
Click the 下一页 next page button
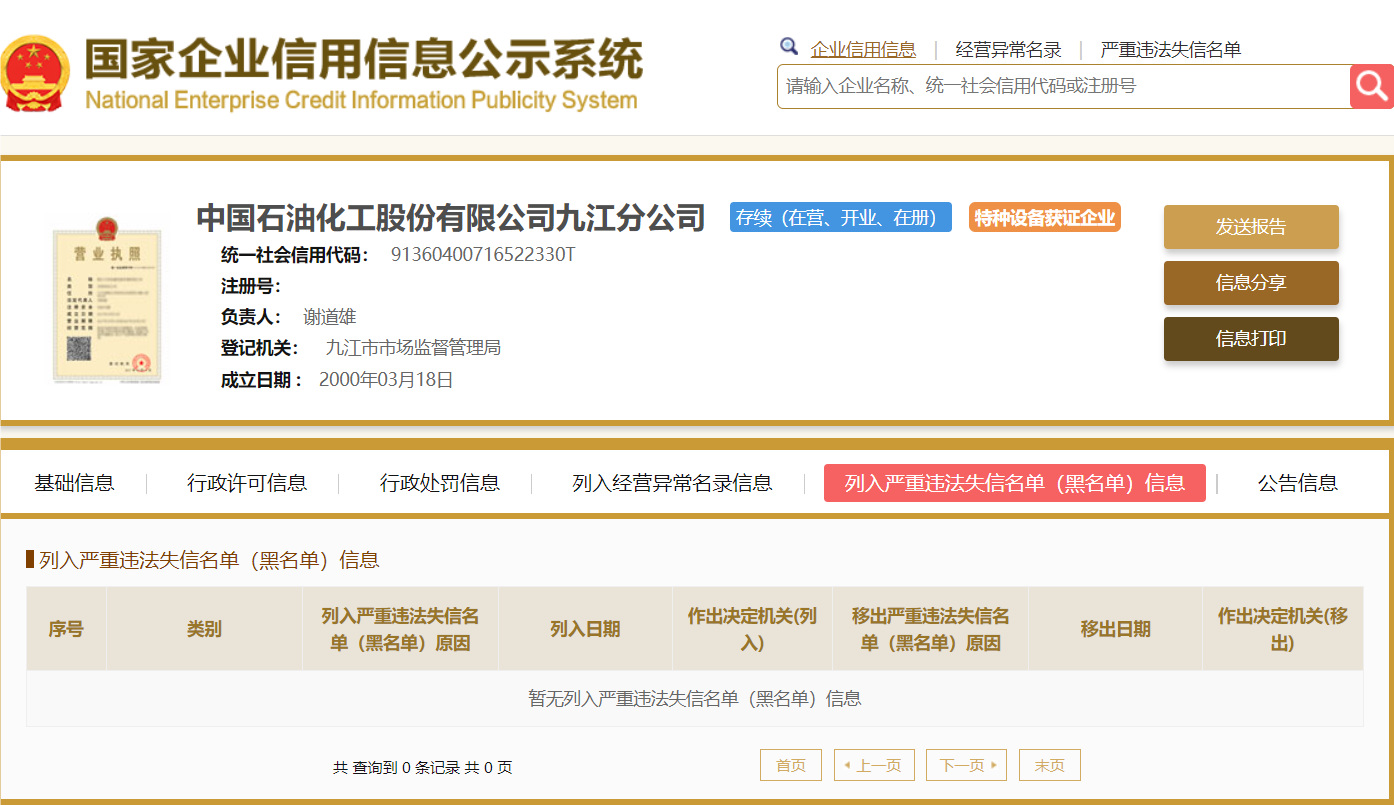click(966, 765)
